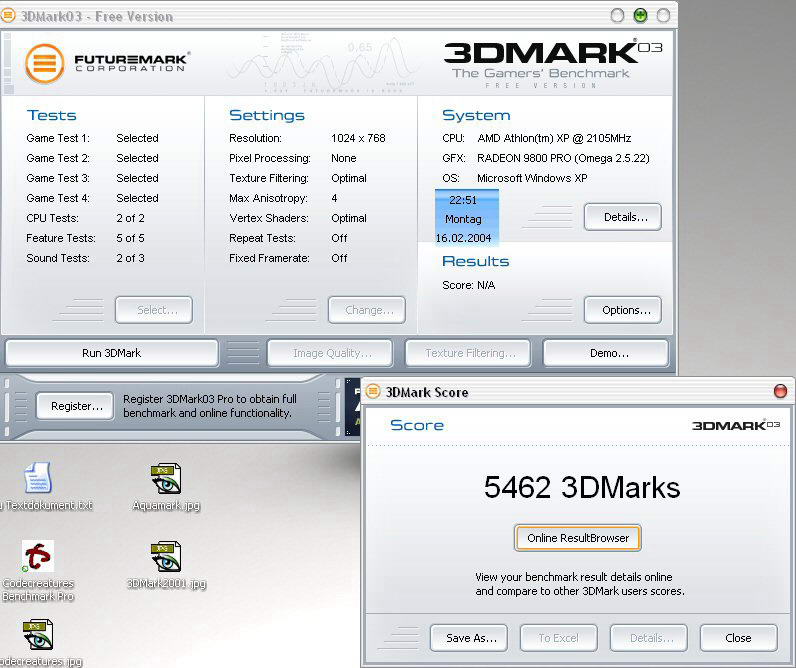This screenshot has width=796, height=668.
Task: Select the Aquamark.jpg desktop icon
Action: click(x=166, y=478)
